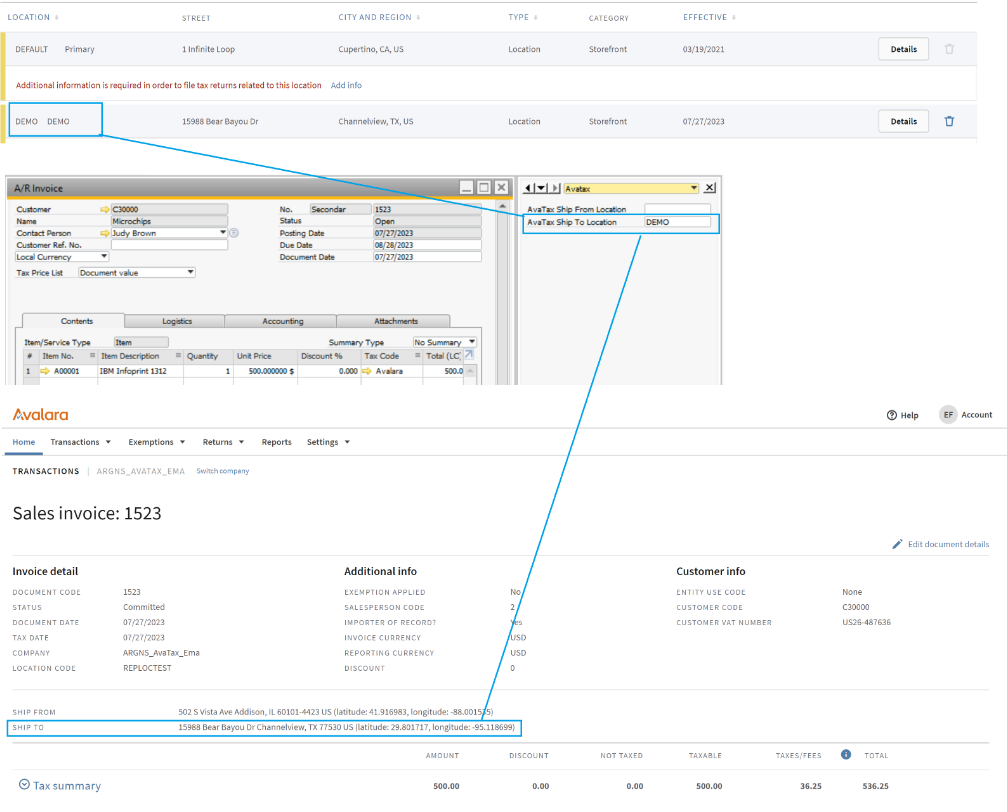Delete the DEMO location with its trash icon
This screenshot has height=812, width=1007.
coord(949,121)
